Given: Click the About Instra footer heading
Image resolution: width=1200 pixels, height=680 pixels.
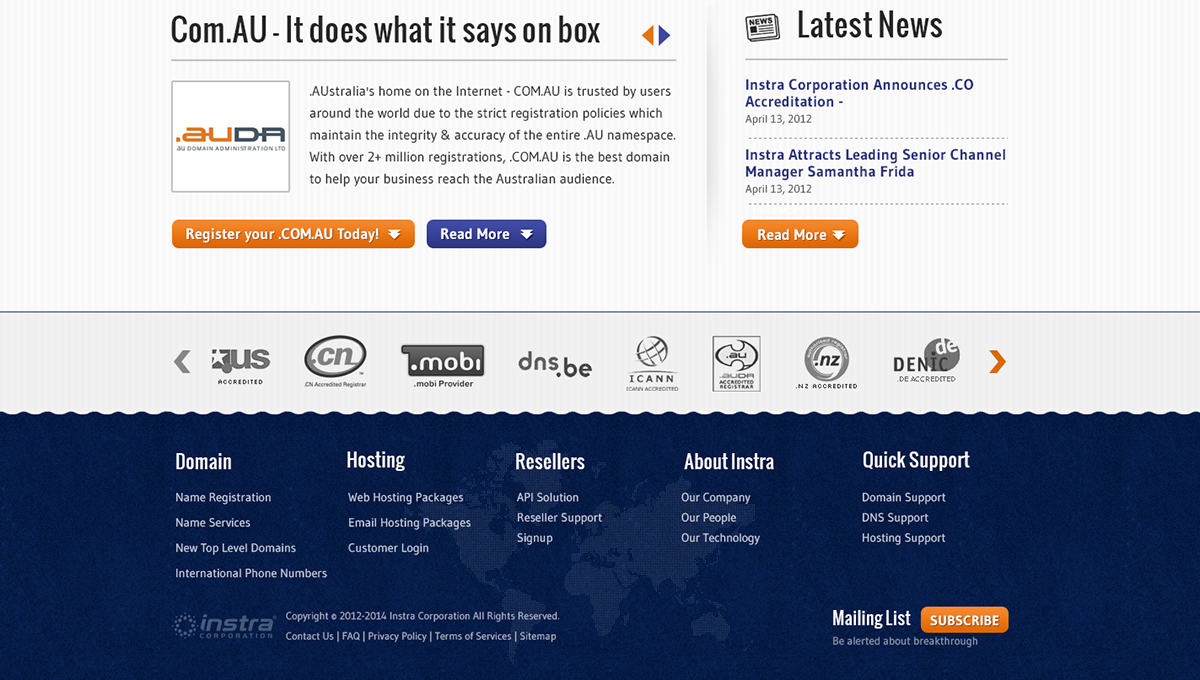Looking at the screenshot, I should (x=729, y=462).
